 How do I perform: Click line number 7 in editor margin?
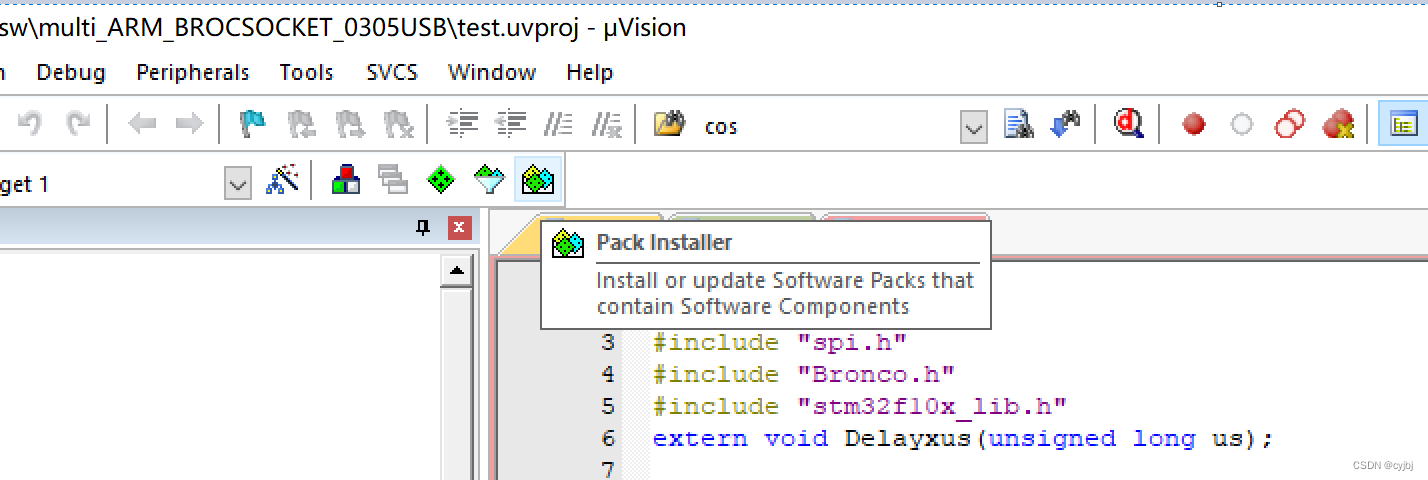point(609,470)
